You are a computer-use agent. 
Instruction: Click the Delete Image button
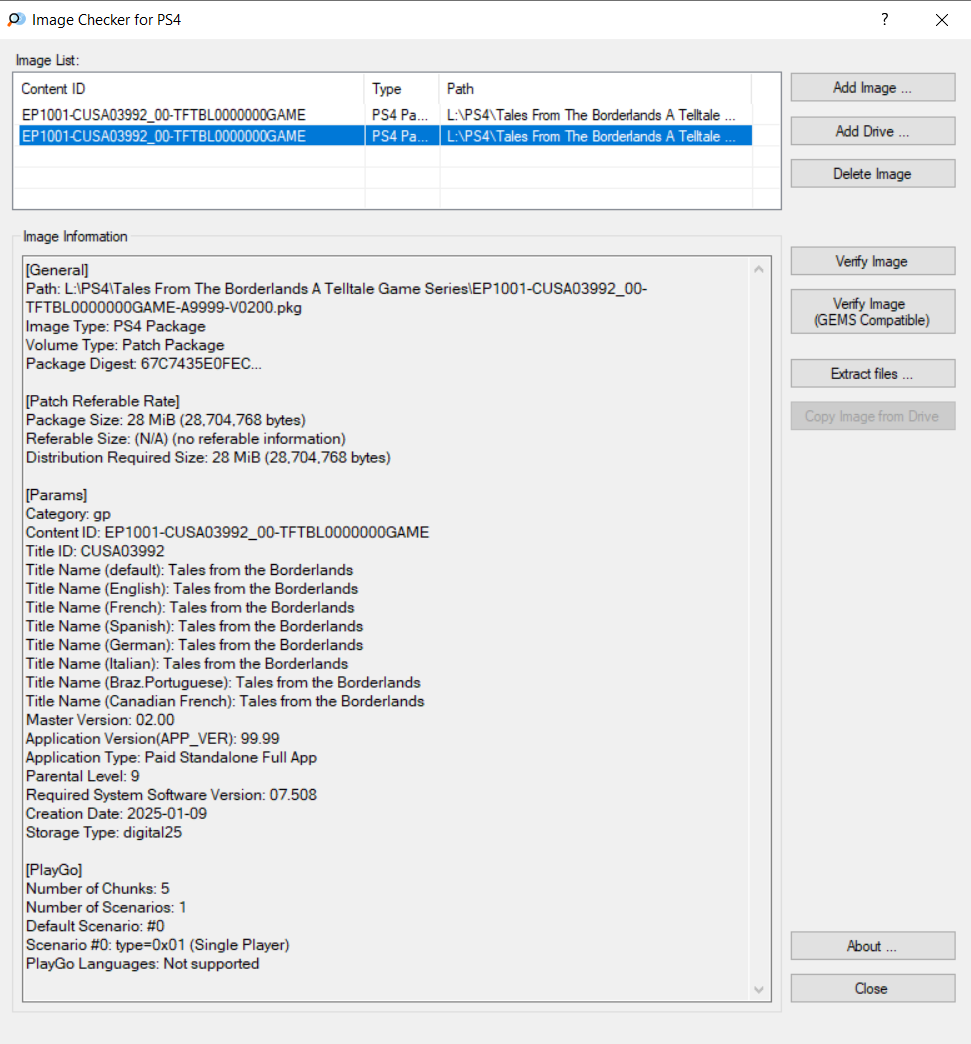(872, 174)
